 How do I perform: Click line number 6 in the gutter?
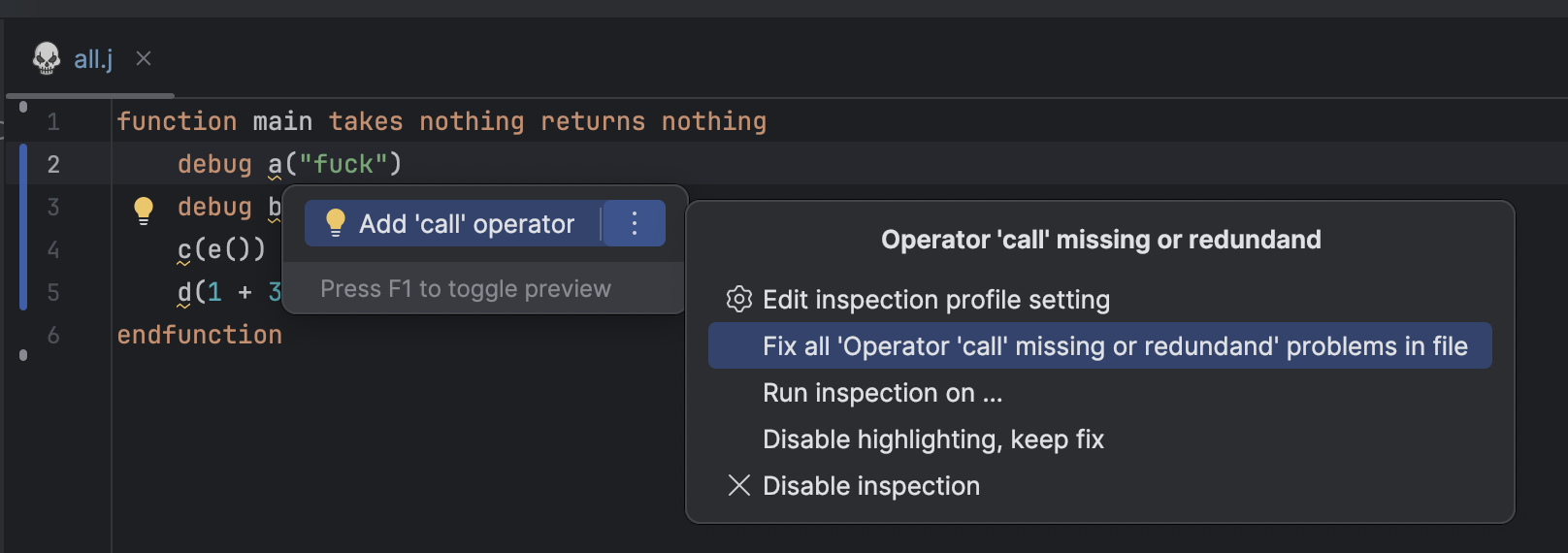pyautogui.click(x=53, y=335)
